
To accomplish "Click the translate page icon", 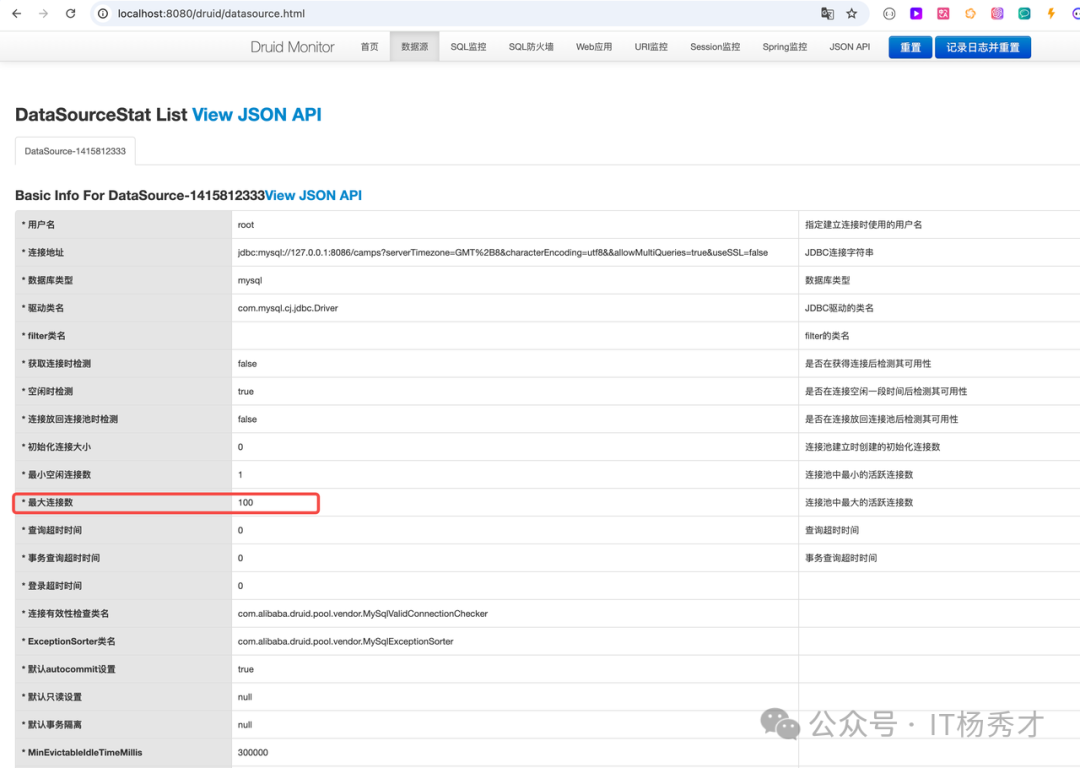I will (x=827, y=14).
